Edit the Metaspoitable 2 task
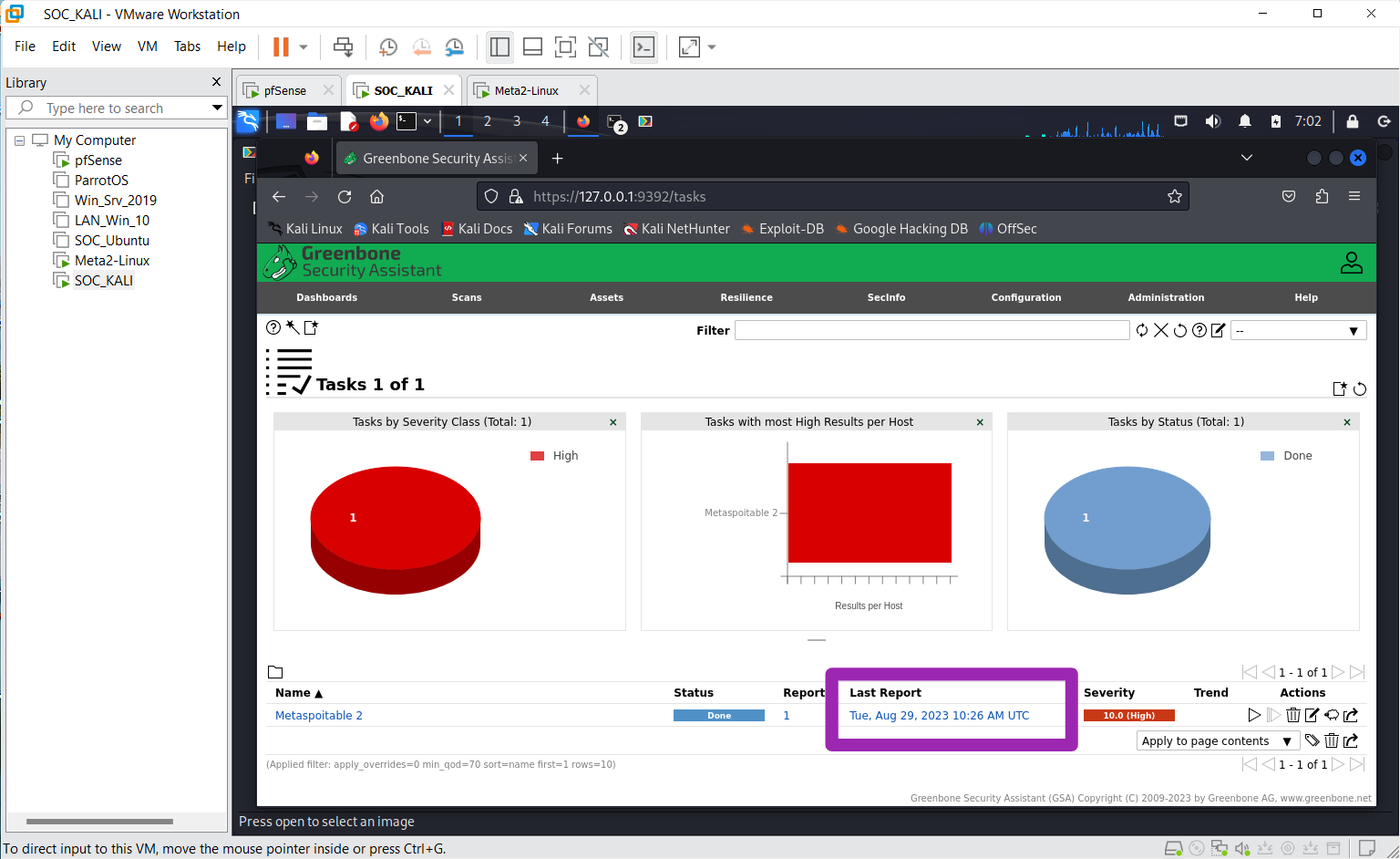The width and height of the screenshot is (1400, 859). point(1312,715)
